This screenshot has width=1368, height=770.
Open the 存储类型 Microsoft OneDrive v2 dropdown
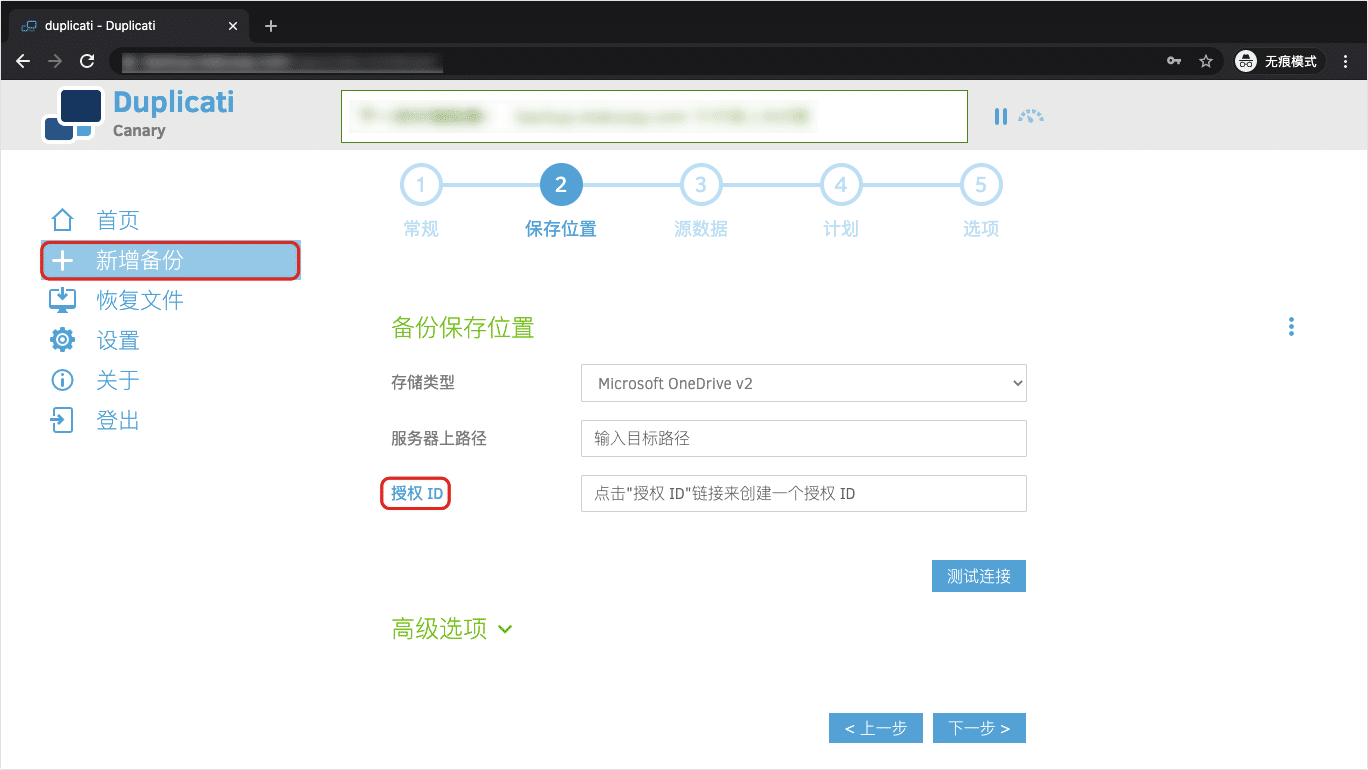pyautogui.click(x=803, y=383)
